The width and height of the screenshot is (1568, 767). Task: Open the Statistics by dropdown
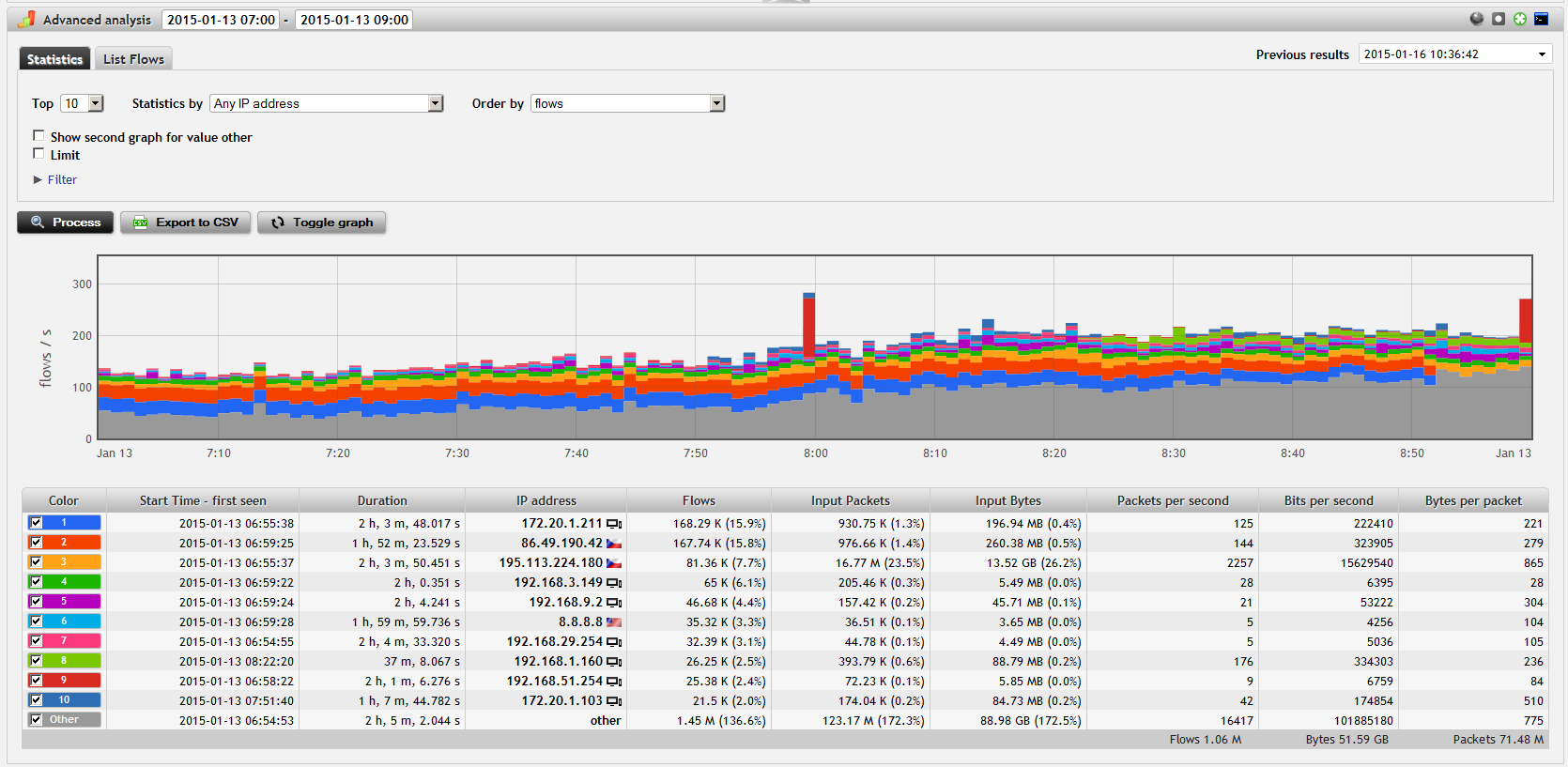(327, 103)
